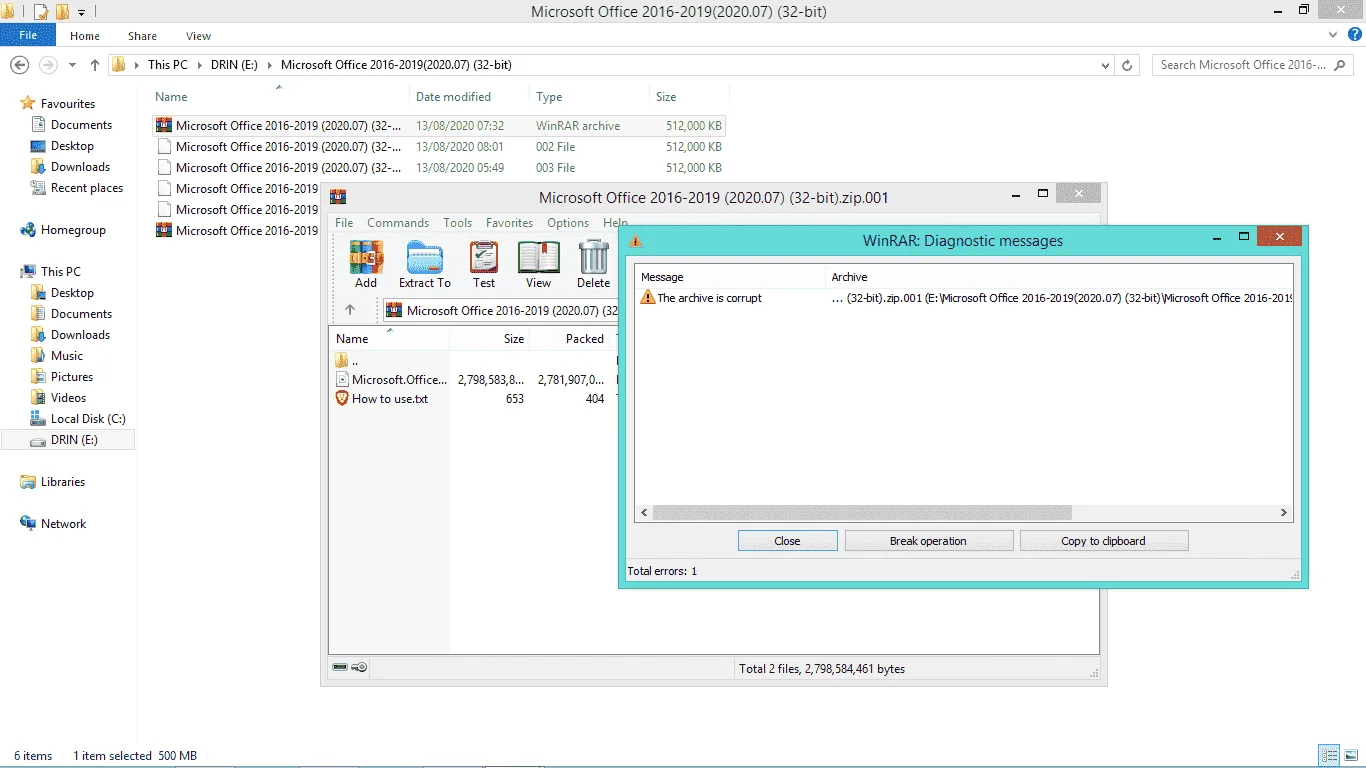This screenshot has width=1366, height=768.
Task: Go up one folder in Explorer
Action: (95, 65)
